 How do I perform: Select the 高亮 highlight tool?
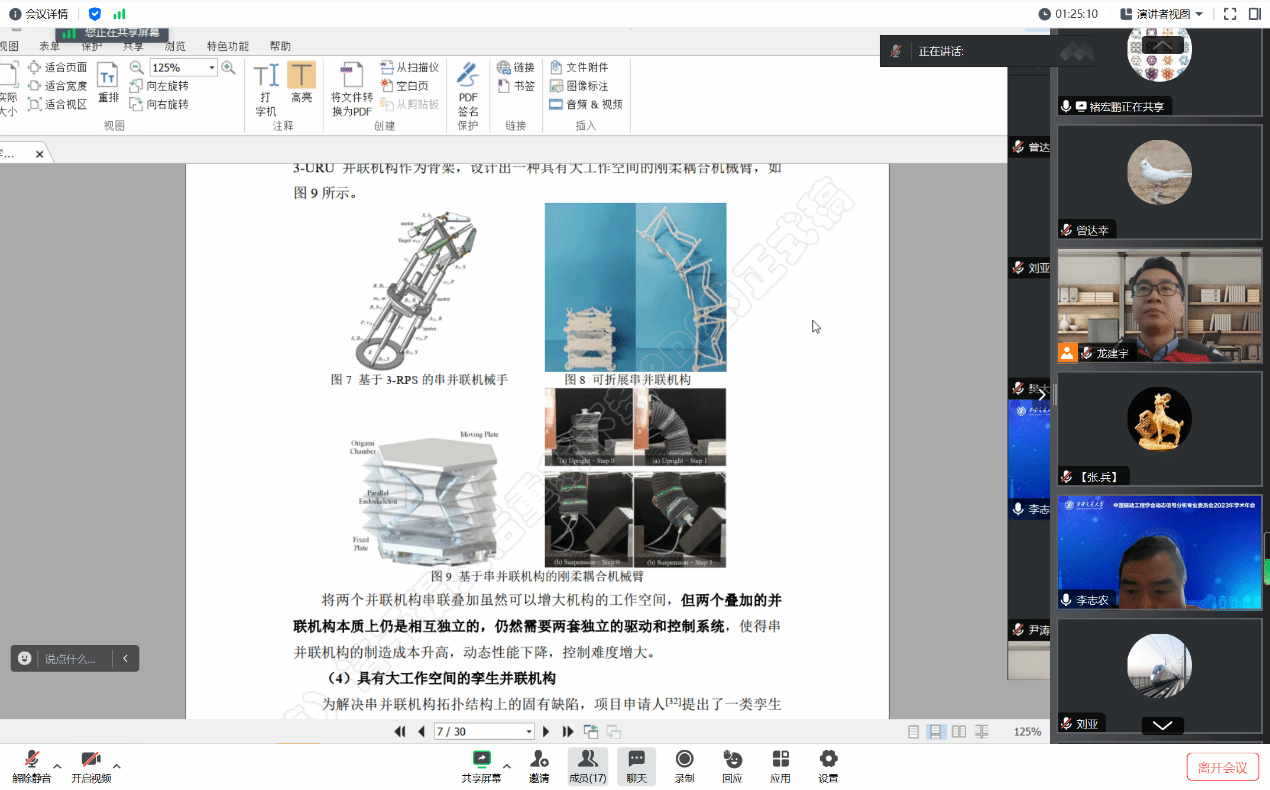point(301,83)
